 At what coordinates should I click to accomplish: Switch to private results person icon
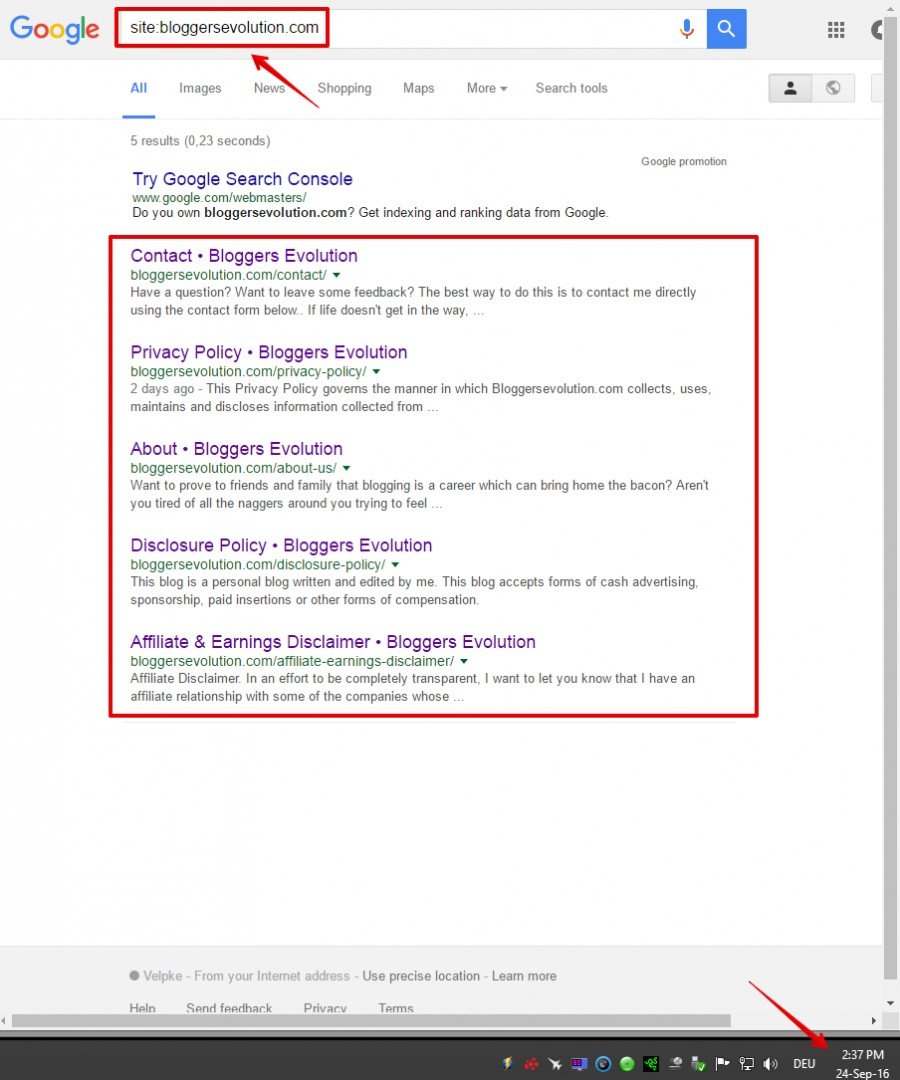(x=791, y=88)
